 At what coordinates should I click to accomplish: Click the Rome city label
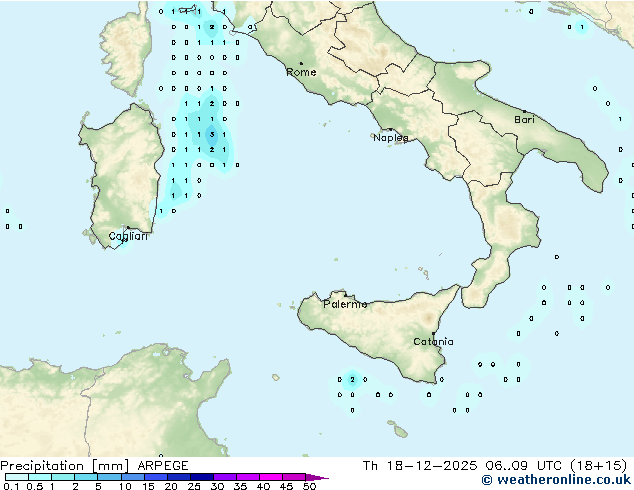coord(301,72)
